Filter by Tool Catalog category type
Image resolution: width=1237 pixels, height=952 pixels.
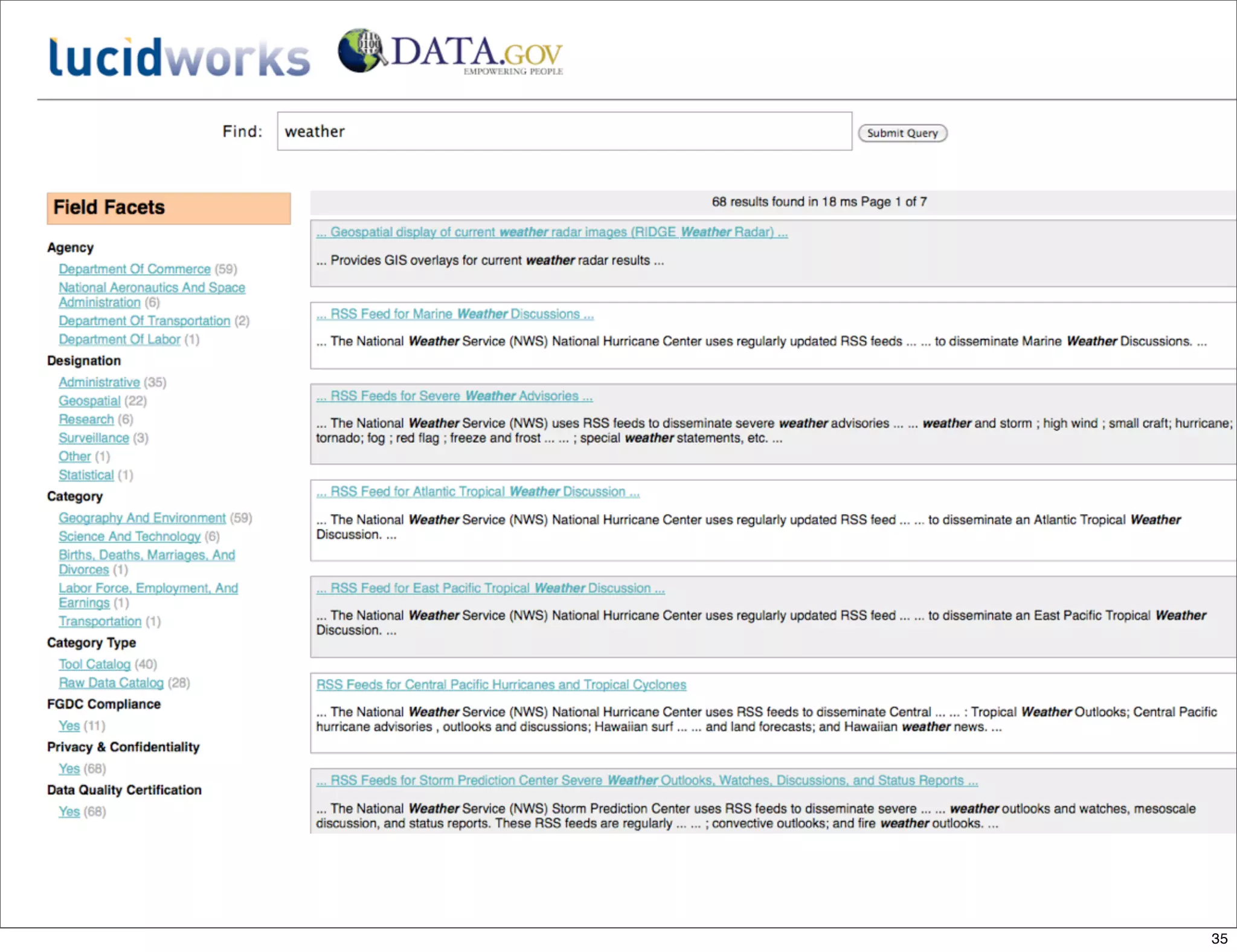tap(94, 664)
